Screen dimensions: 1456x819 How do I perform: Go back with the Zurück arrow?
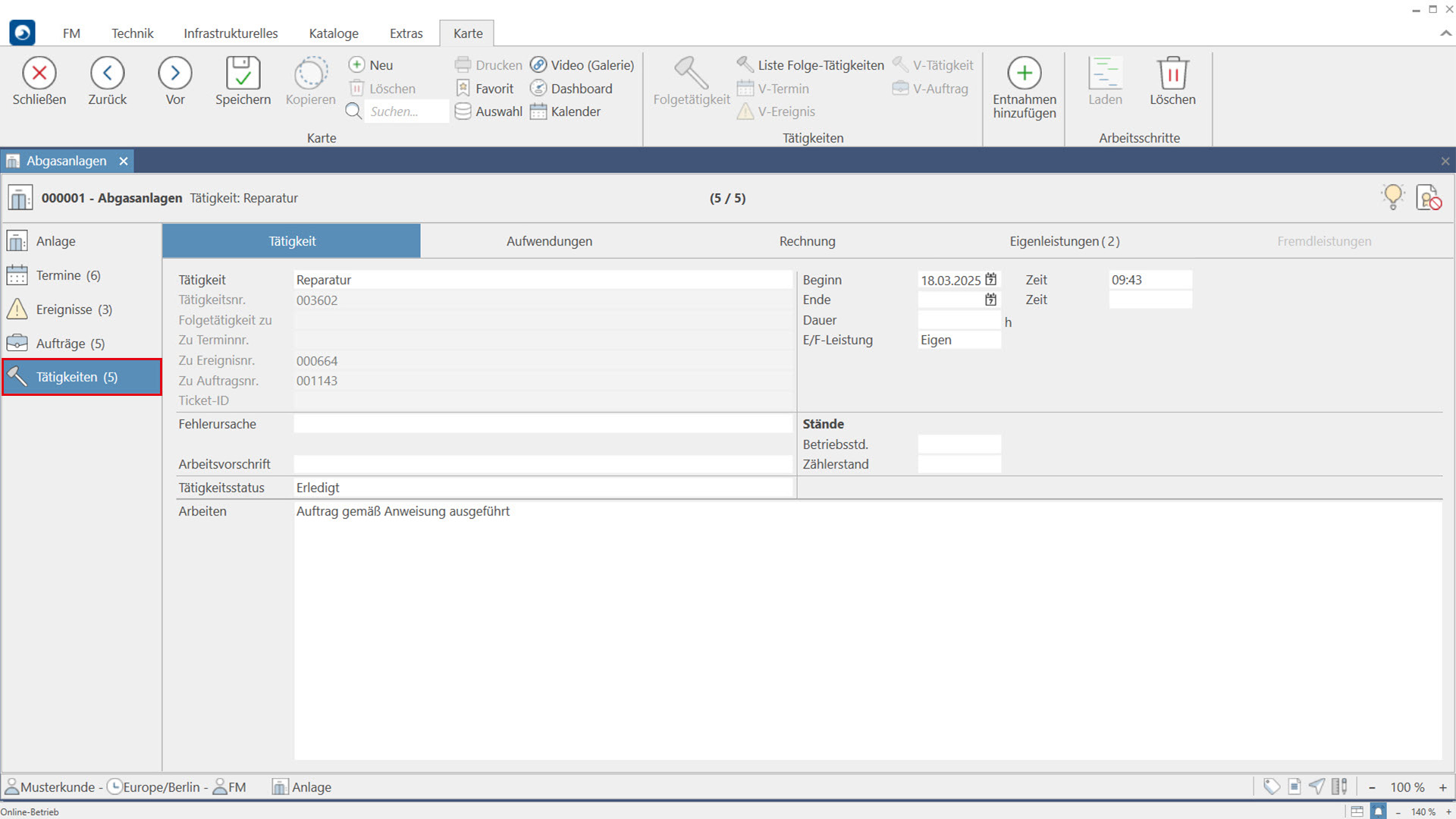tap(107, 74)
